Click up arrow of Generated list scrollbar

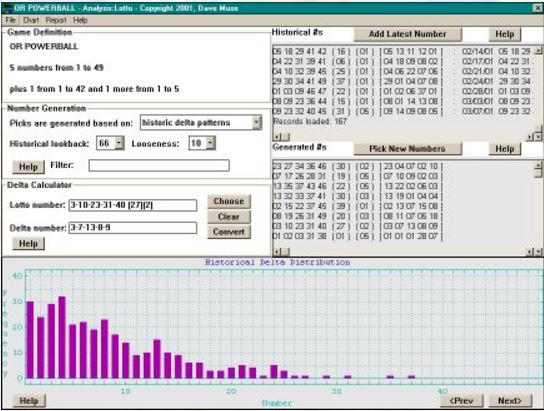pos(538,165)
